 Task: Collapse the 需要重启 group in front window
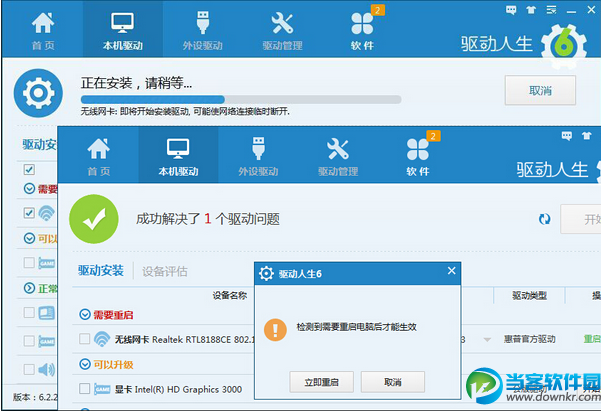[84, 315]
